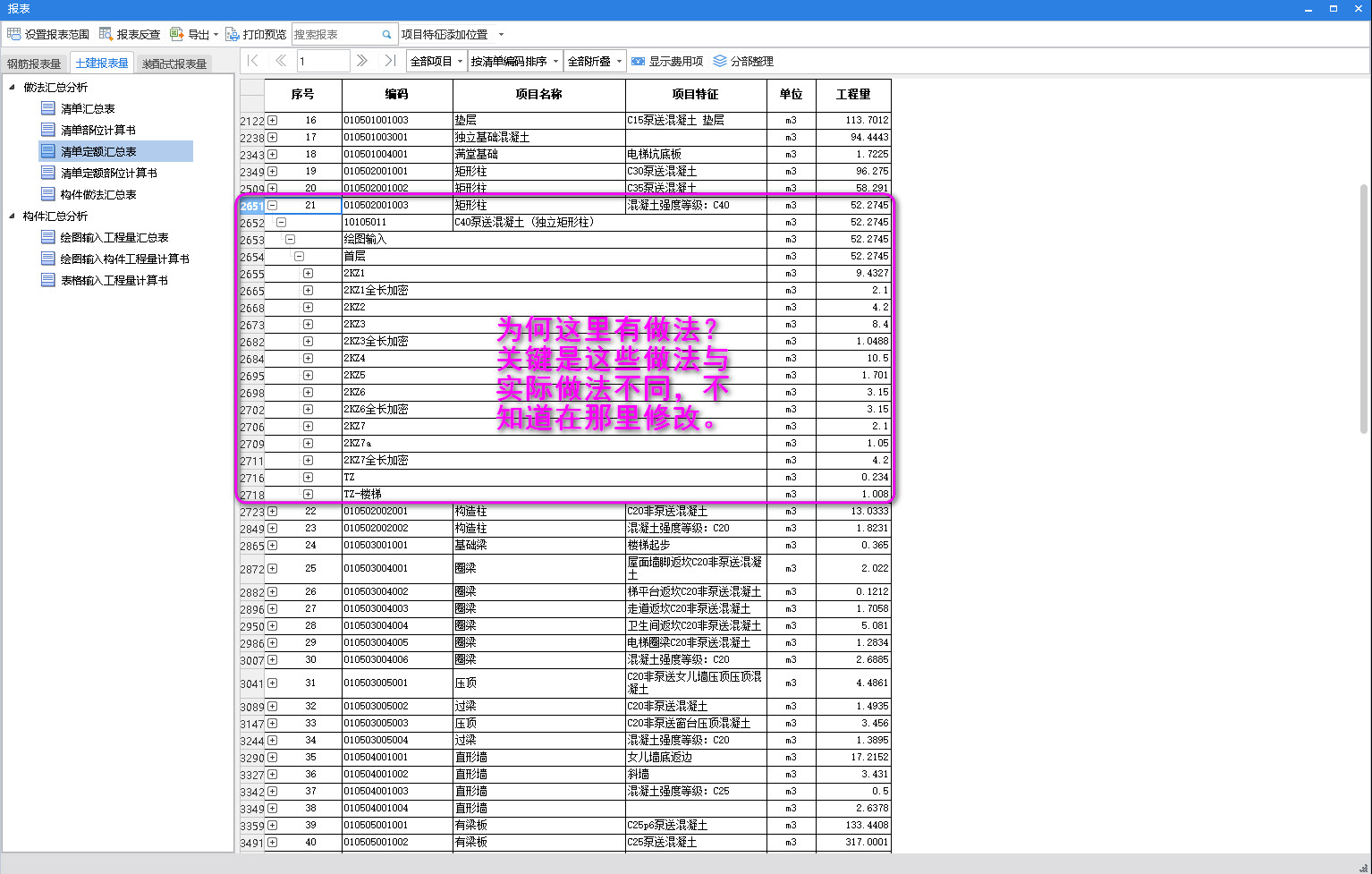1372x874 pixels.
Task: Go to last page arrow icon
Action: coord(389,61)
